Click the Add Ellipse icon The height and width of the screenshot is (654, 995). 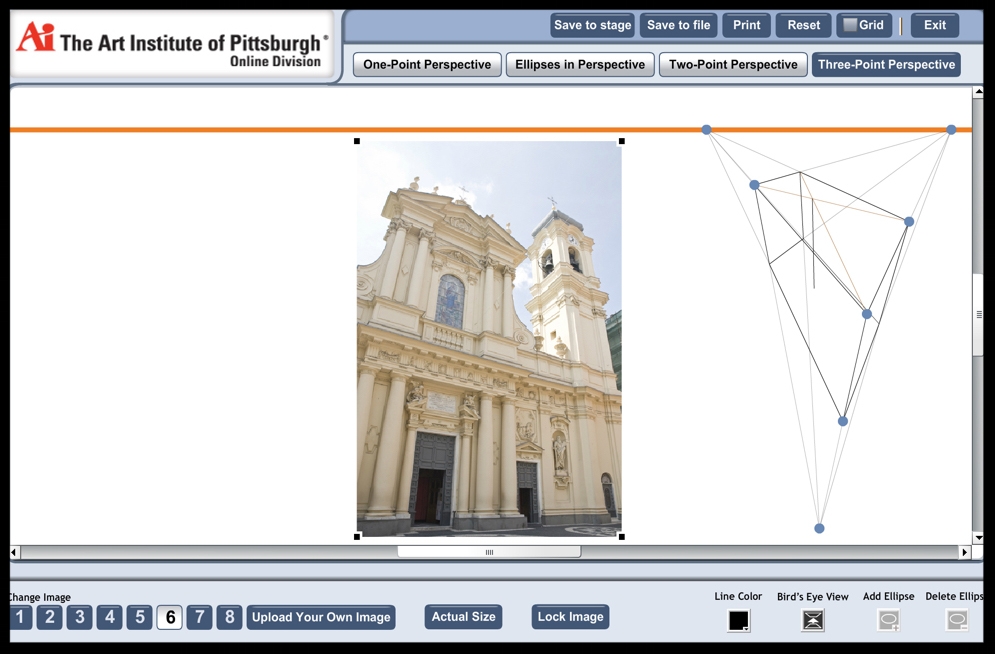888,620
